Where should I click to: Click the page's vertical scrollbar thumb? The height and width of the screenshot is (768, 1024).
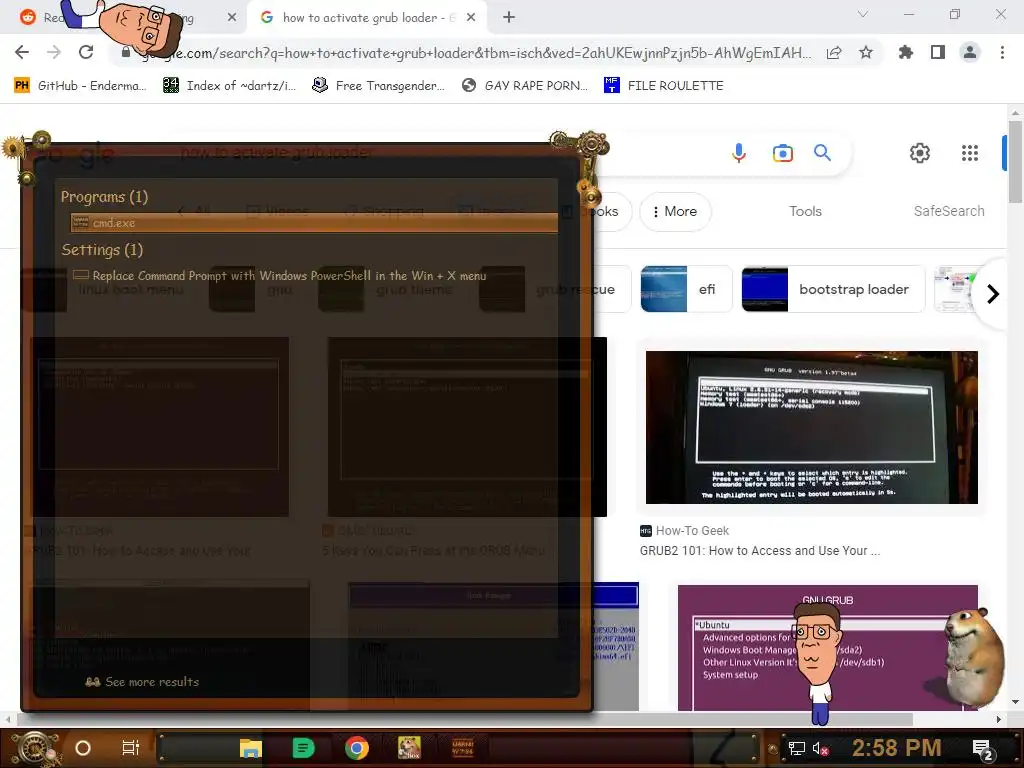point(1015,161)
